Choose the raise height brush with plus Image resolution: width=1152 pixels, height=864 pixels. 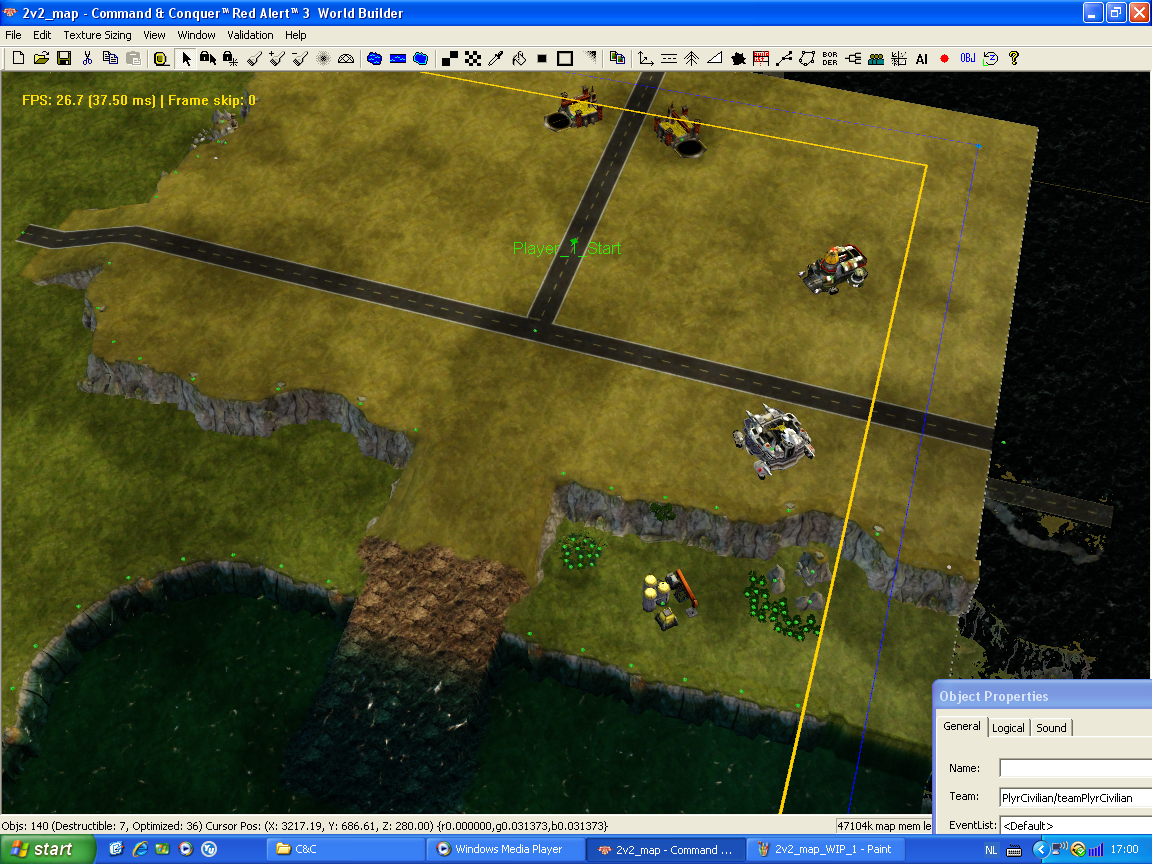[277, 58]
